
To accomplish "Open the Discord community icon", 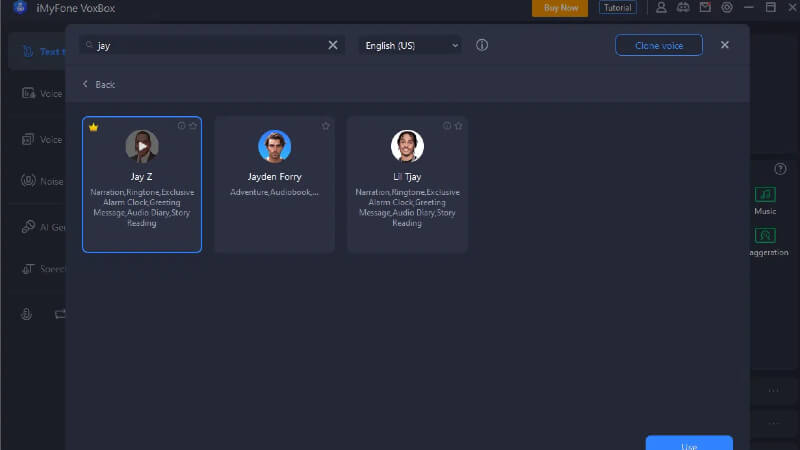I will (x=683, y=8).
